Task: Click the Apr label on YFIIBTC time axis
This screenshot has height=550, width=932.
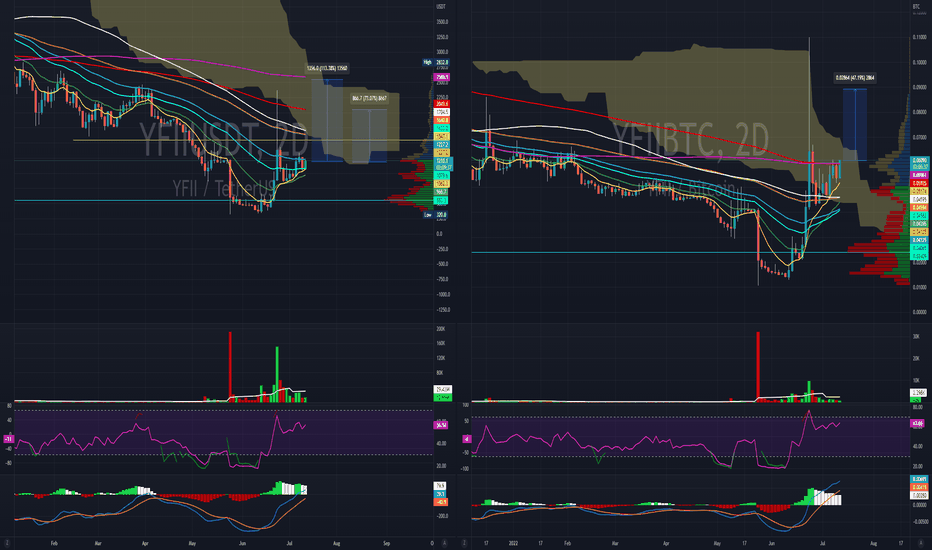Action: (666, 543)
